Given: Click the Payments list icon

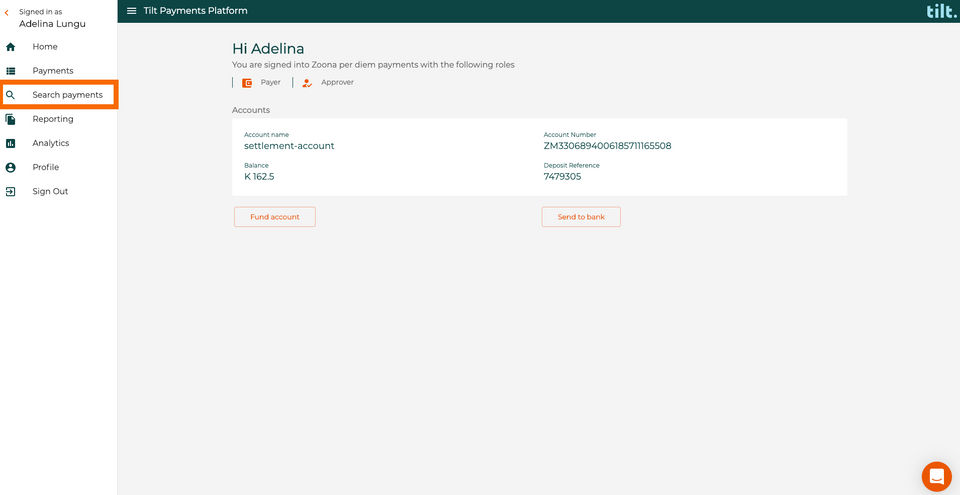Looking at the screenshot, I should (x=10, y=71).
